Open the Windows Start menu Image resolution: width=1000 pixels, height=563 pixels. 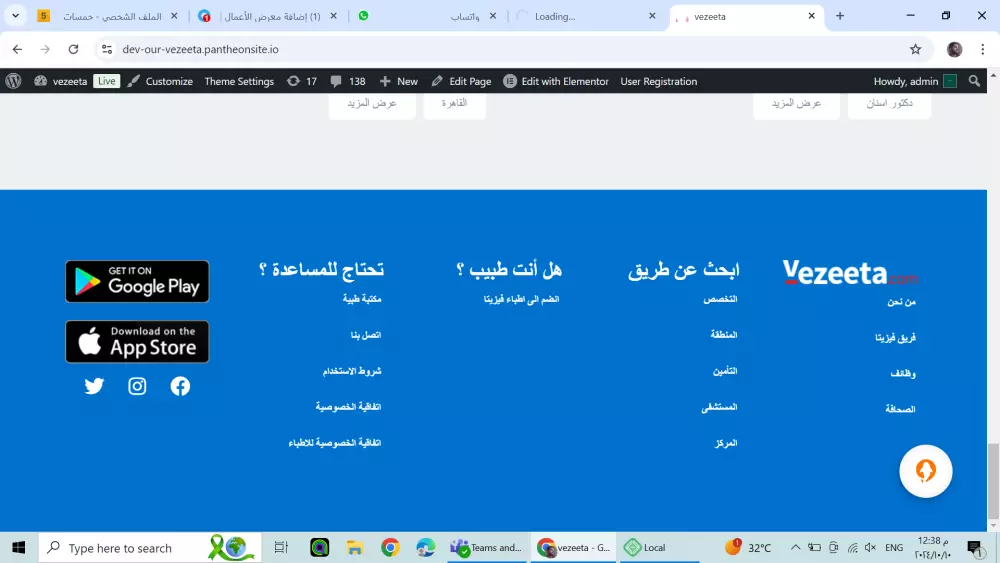click(x=18, y=547)
